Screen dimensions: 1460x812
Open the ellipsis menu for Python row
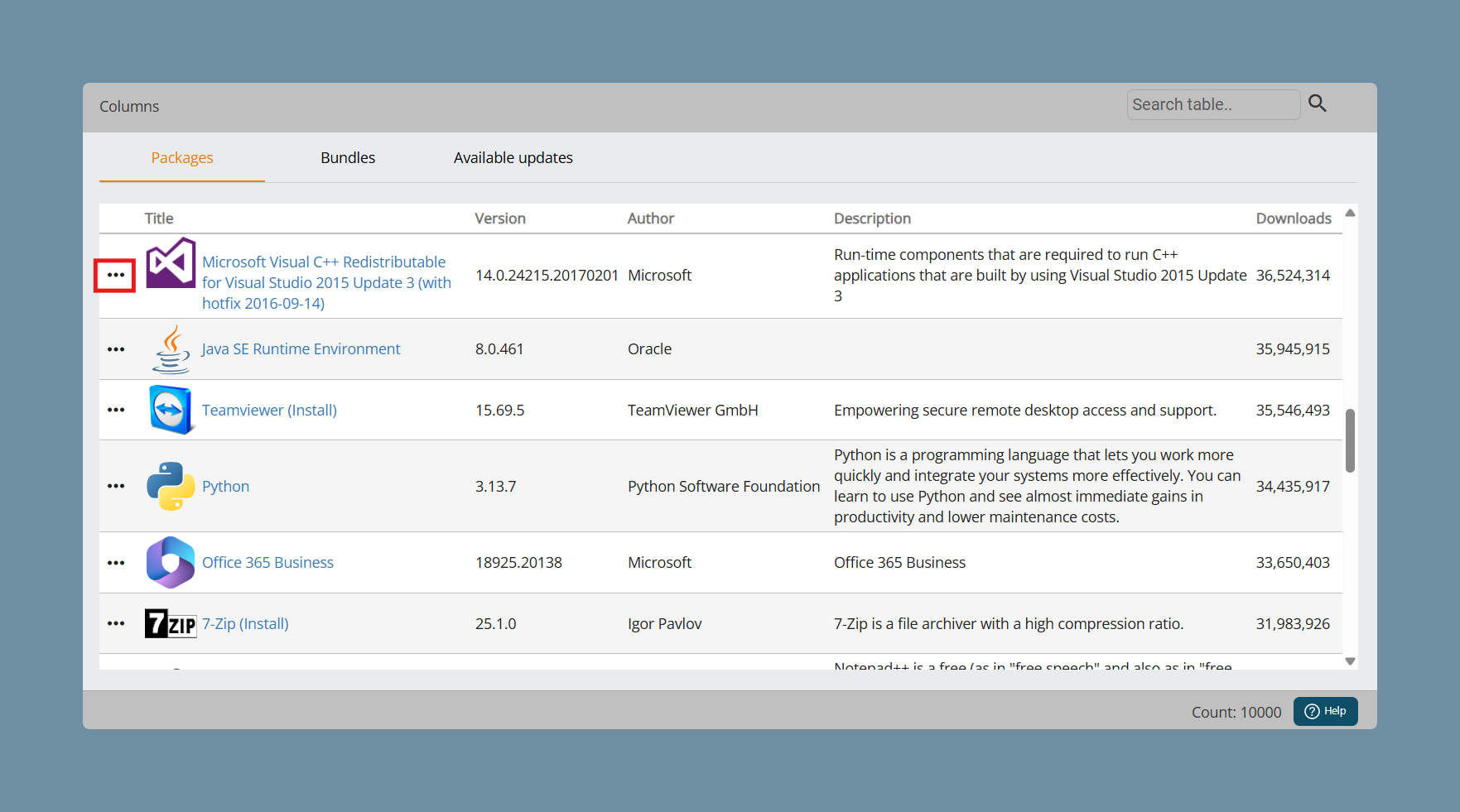[116, 486]
